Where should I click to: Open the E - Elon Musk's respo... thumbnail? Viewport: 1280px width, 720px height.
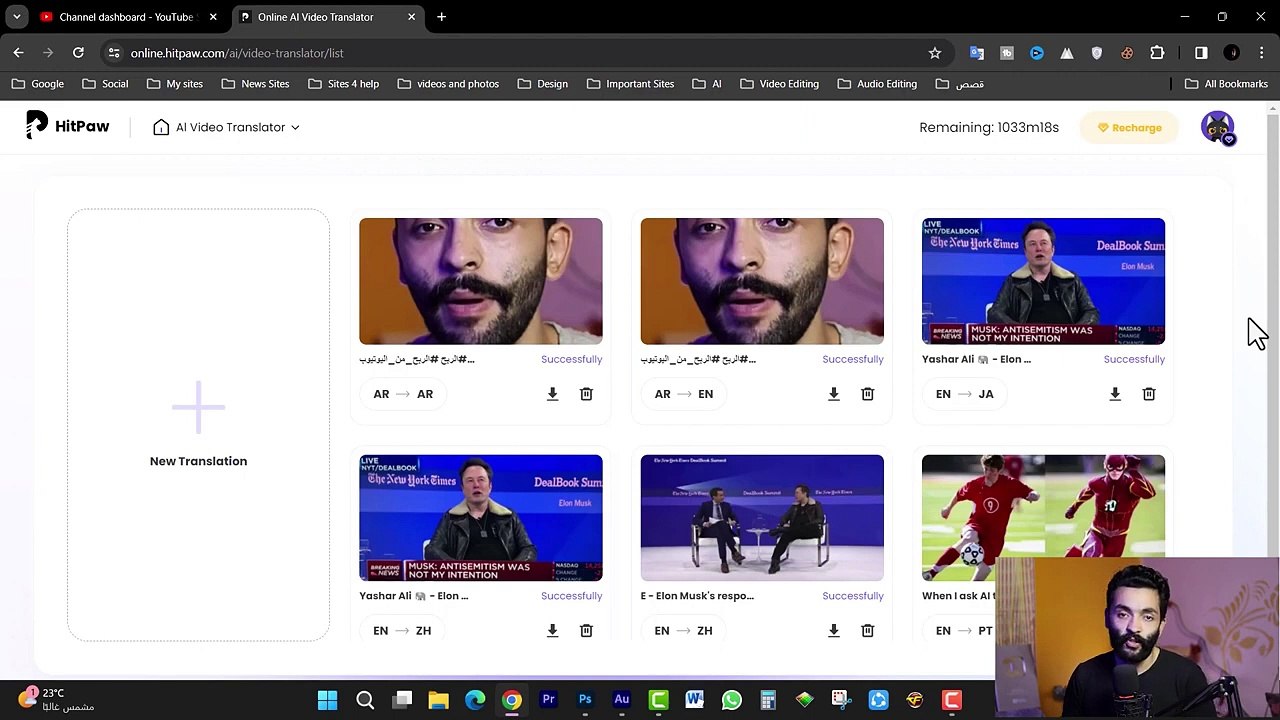point(762,518)
